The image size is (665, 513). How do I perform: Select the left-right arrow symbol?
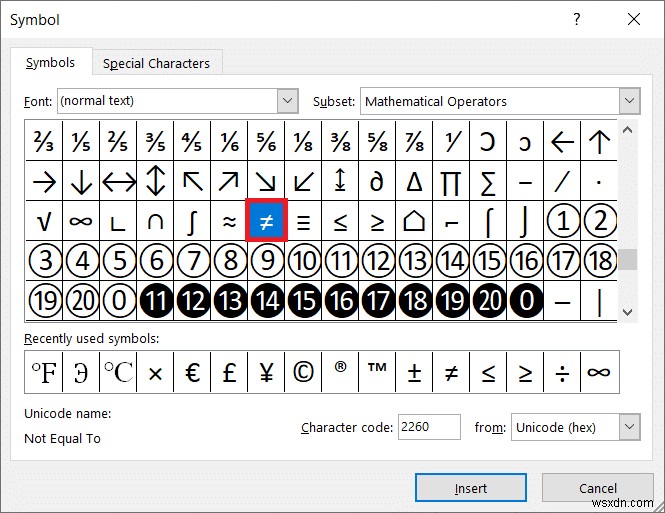click(118, 181)
